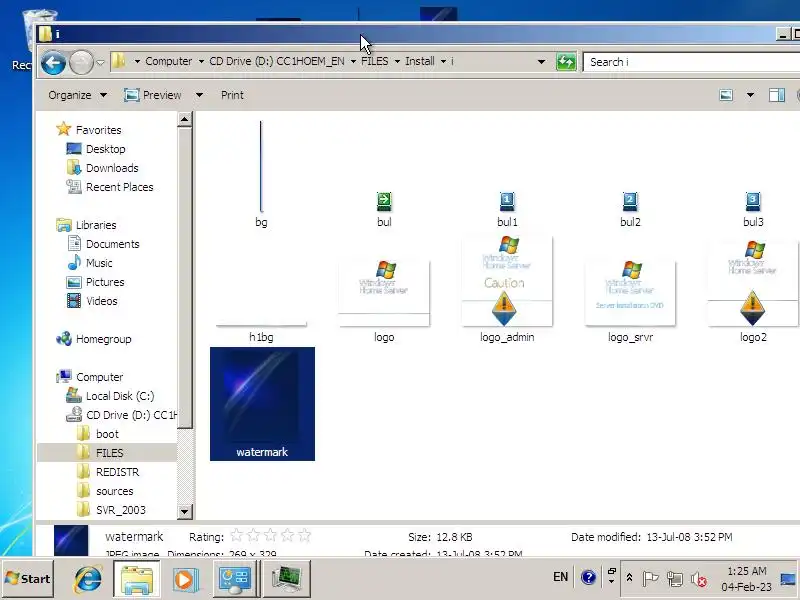The image size is (800, 600).
Task: Open address bar history dropdown arrow
Action: pyautogui.click(x=541, y=62)
